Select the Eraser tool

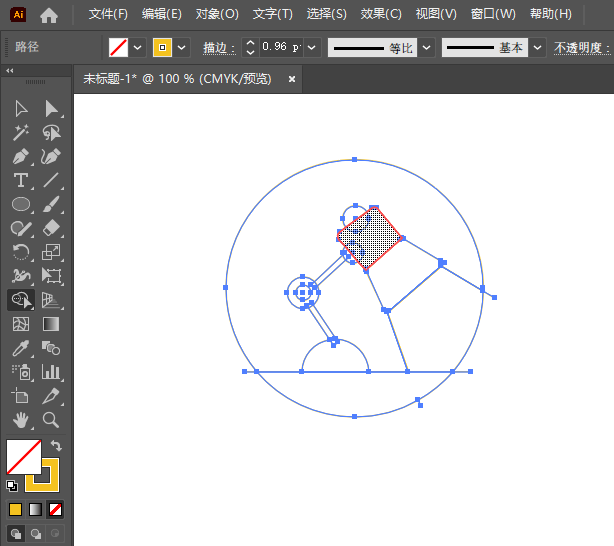coord(51,228)
